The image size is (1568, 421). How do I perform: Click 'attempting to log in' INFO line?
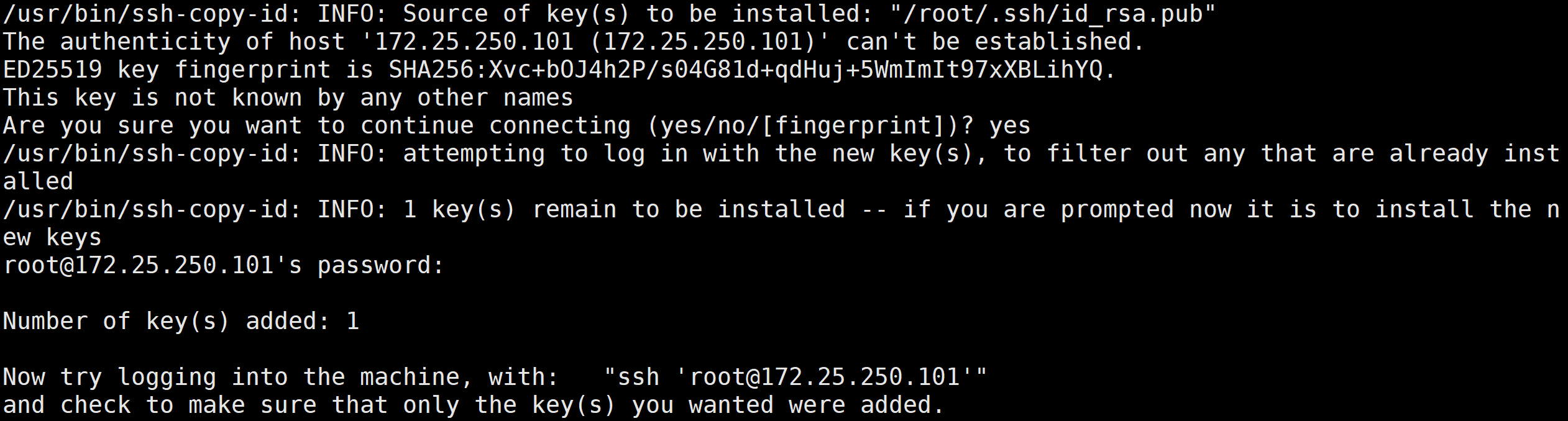pos(781,154)
